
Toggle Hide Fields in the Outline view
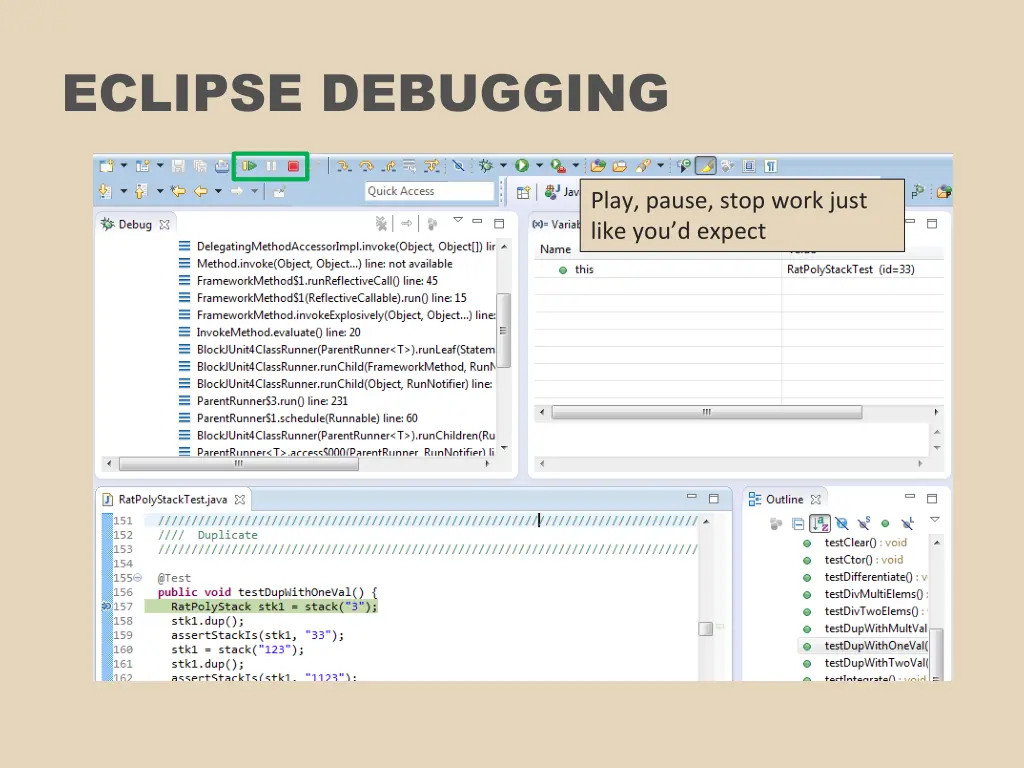coord(842,523)
